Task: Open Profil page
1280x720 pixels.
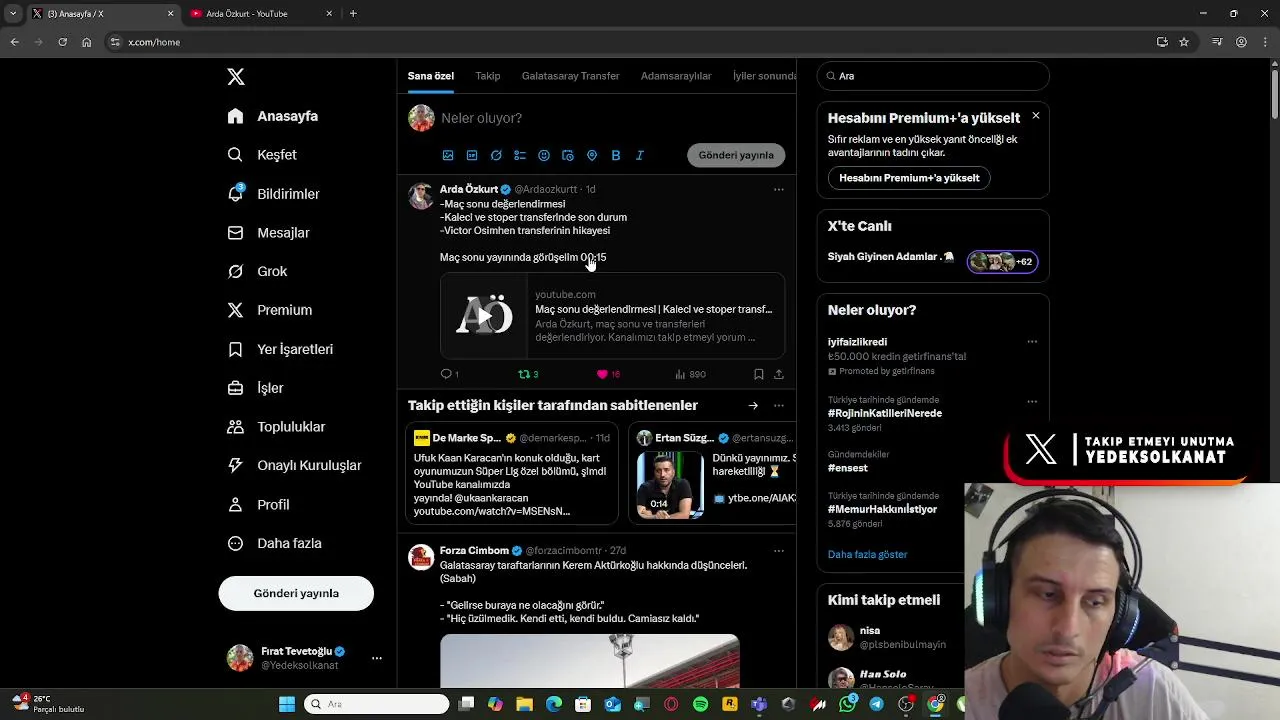Action: point(259,505)
